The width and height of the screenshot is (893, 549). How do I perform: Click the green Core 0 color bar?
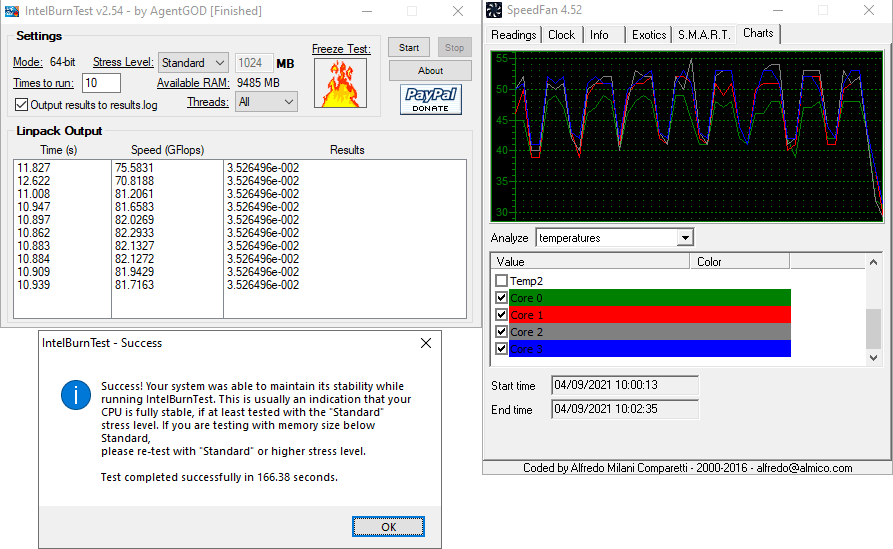tap(650, 297)
